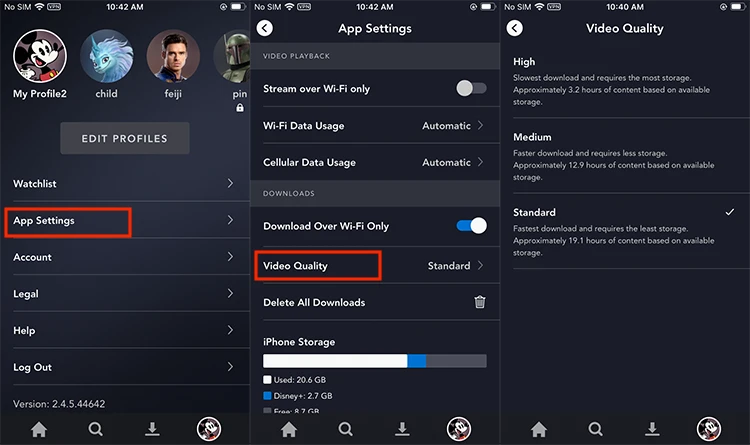Screen dimensions: 750x445
Task: Tap checkmark next to Standard quality
Action: [729, 212]
